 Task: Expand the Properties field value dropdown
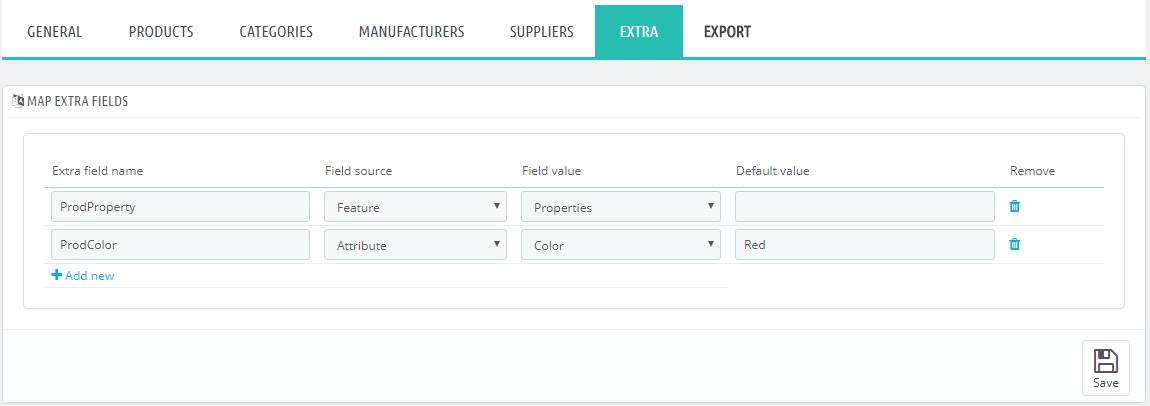[x=621, y=207]
